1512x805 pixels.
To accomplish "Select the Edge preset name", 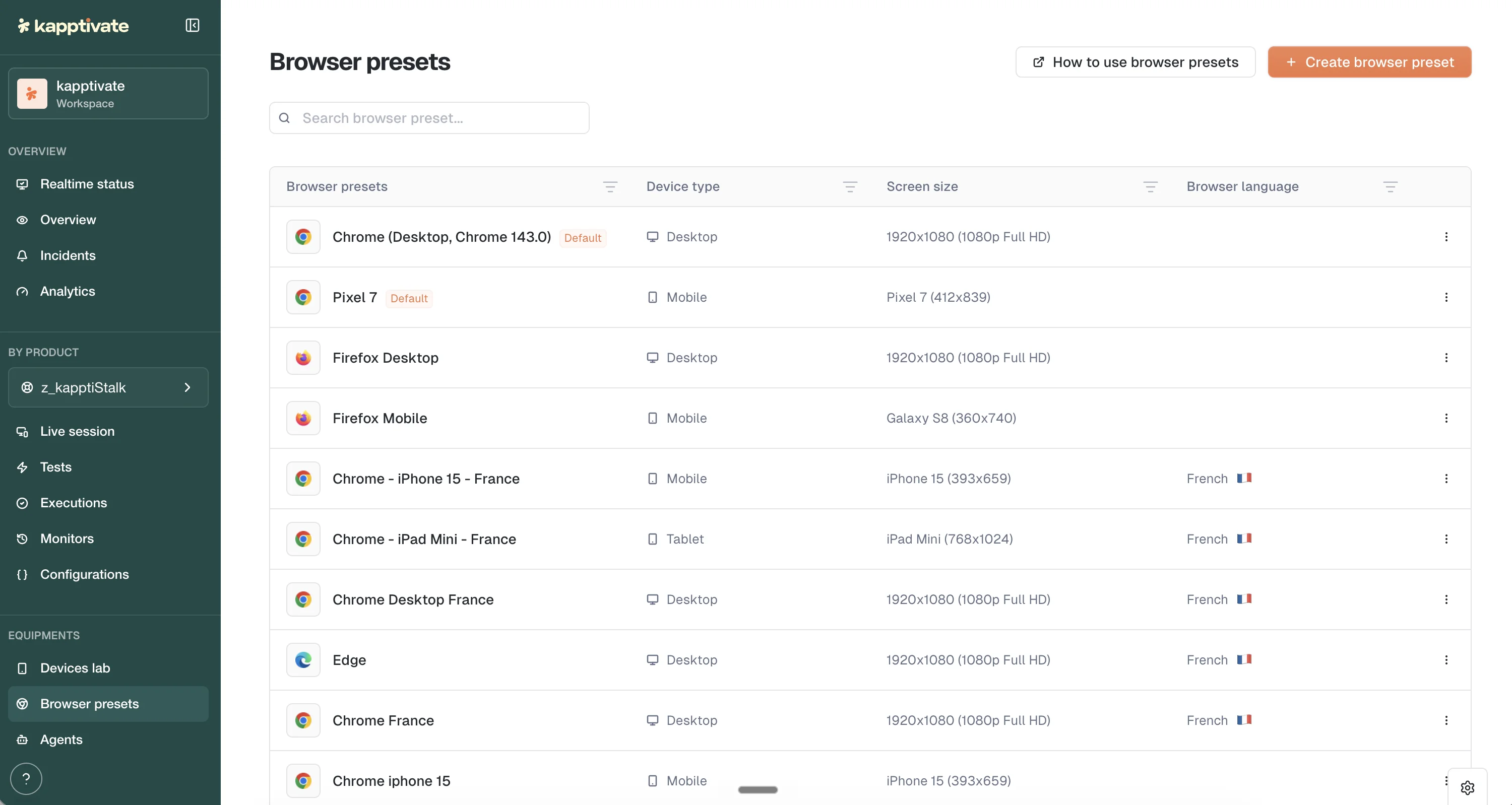I will [349, 660].
